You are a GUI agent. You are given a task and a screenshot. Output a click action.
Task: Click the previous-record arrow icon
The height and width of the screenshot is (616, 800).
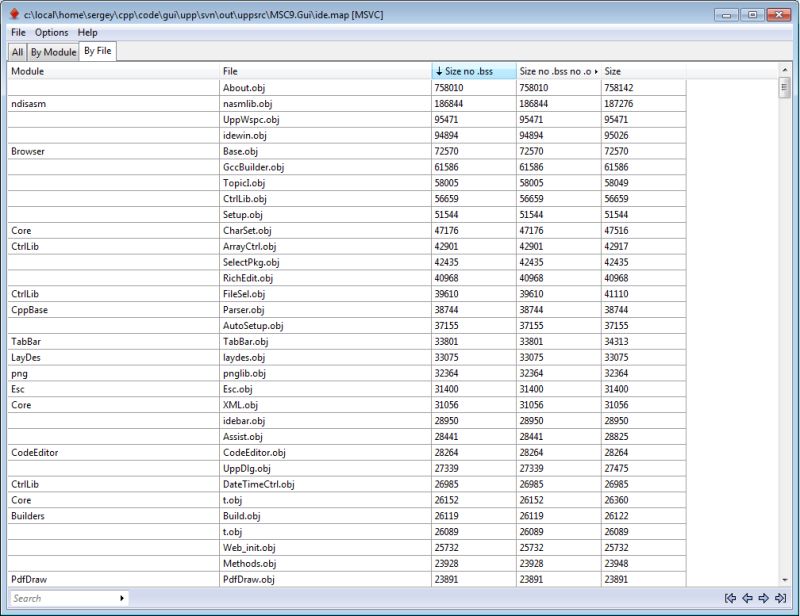click(748, 598)
